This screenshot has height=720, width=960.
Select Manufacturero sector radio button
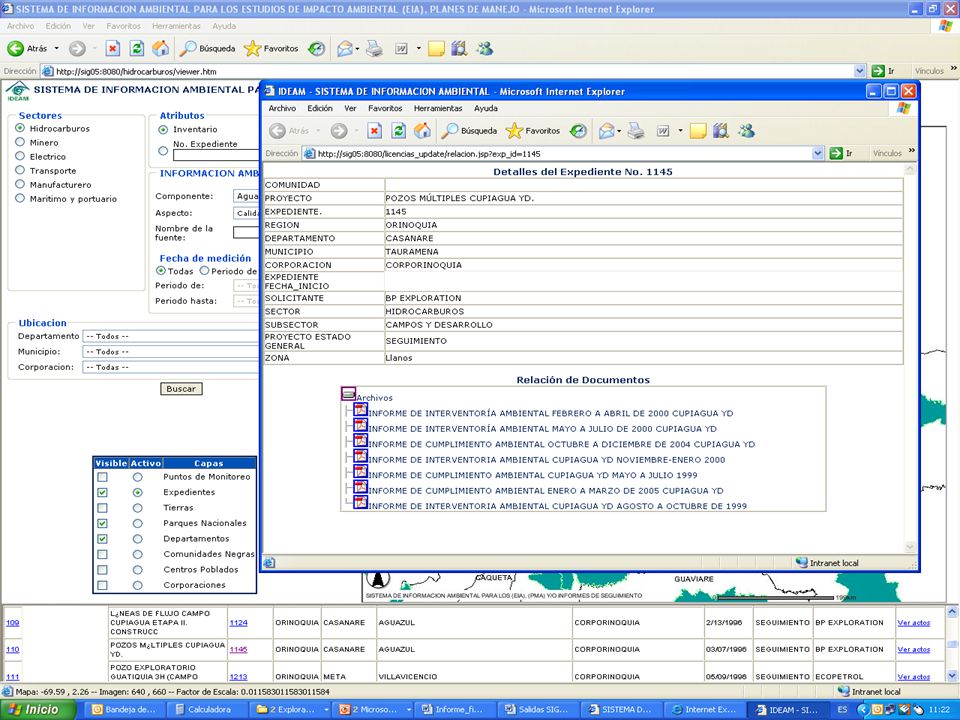[20, 184]
